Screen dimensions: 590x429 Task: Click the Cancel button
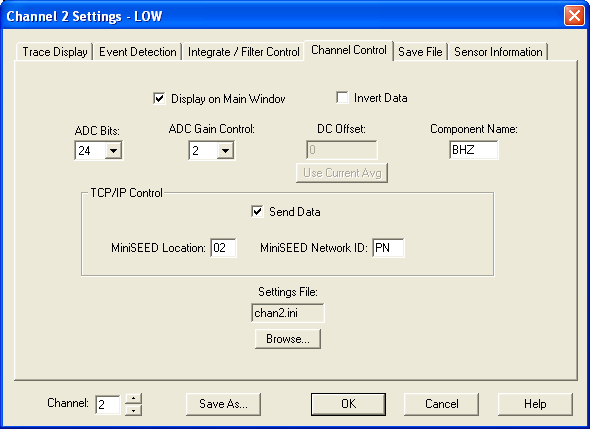click(441, 404)
